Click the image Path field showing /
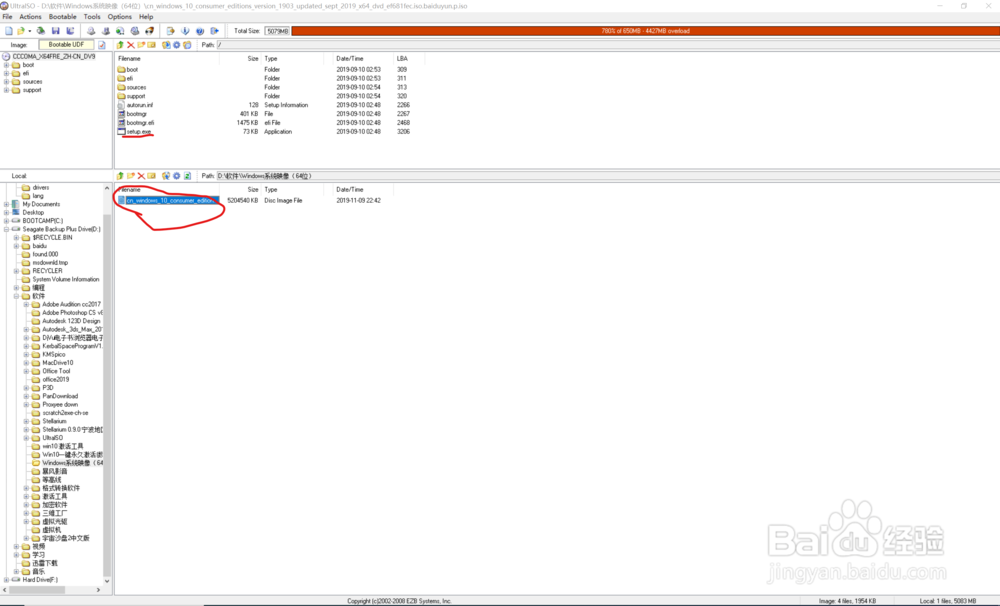This screenshot has width=1000, height=606. [608, 45]
